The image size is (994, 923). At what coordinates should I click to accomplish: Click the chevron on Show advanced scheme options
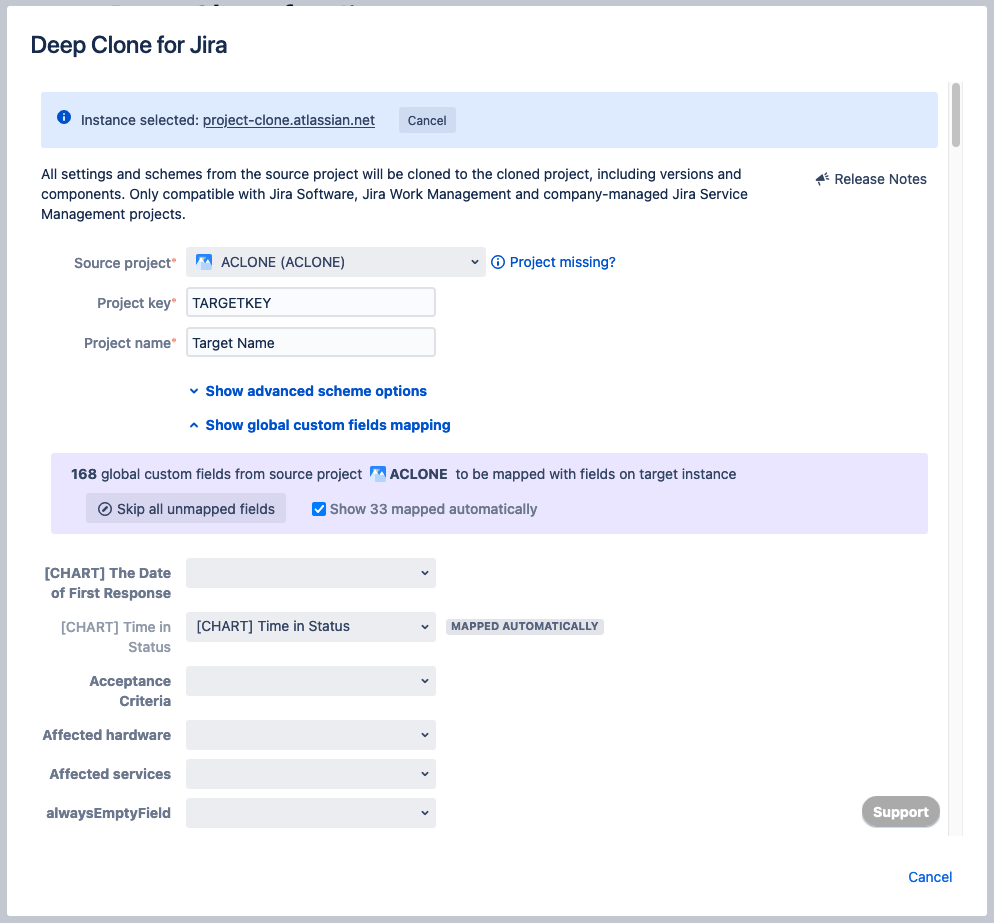point(193,390)
